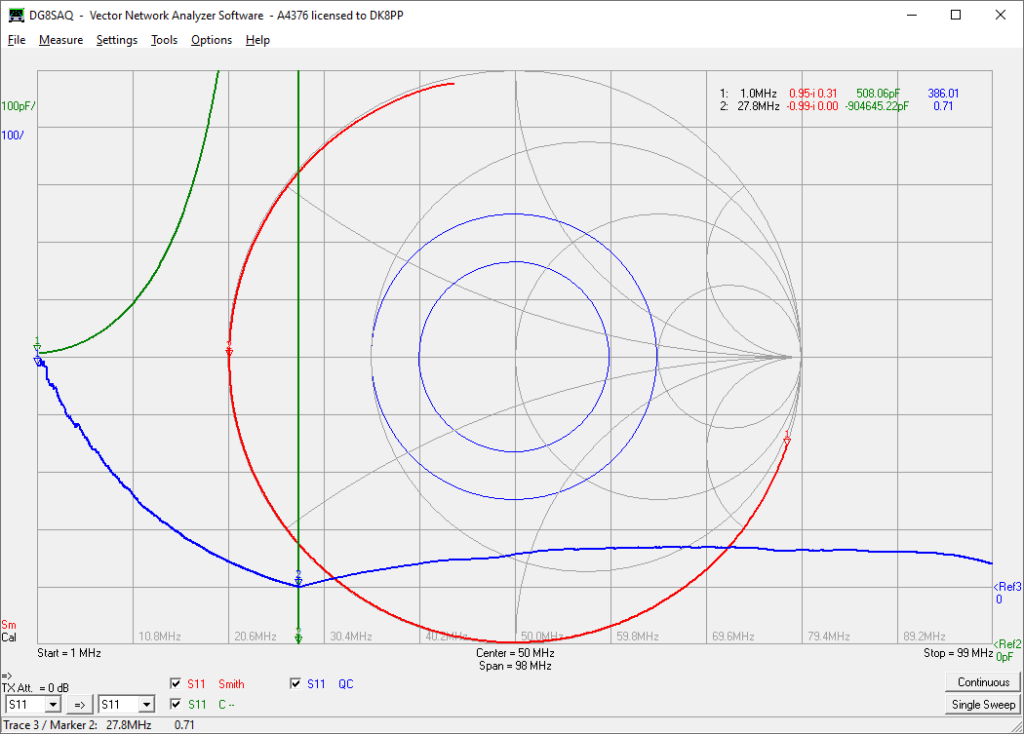Open the Measure menu
The image size is (1024, 734).
61,40
